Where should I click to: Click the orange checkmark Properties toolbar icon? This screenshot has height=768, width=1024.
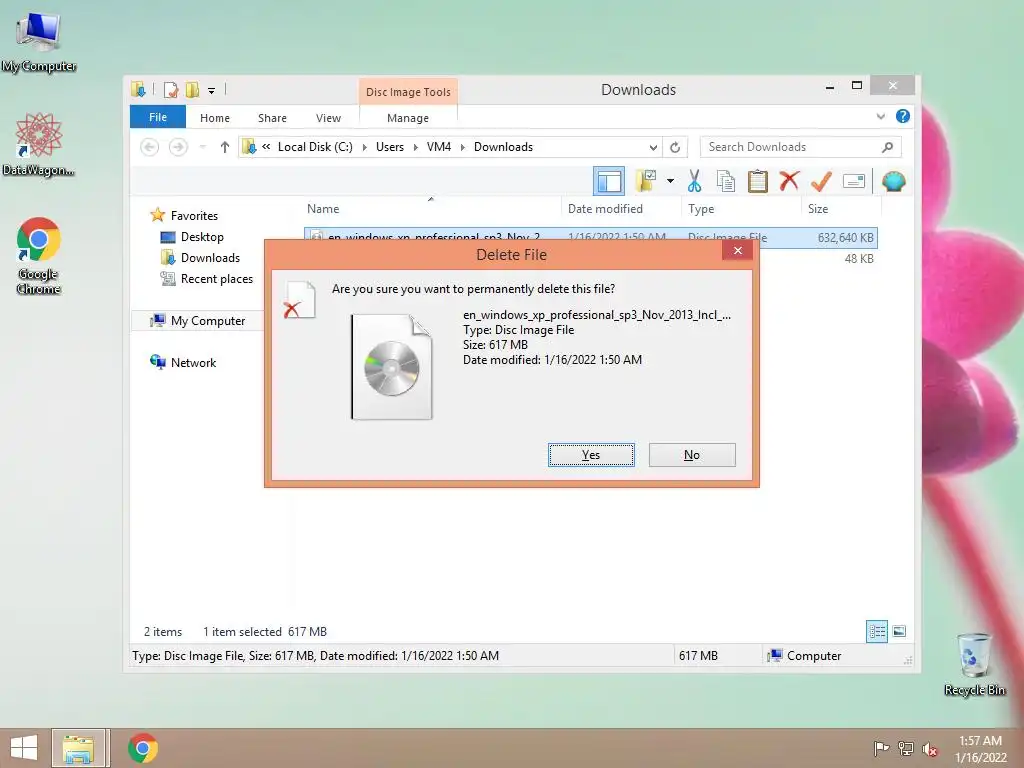pyautogui.click(x=821, y=181)
